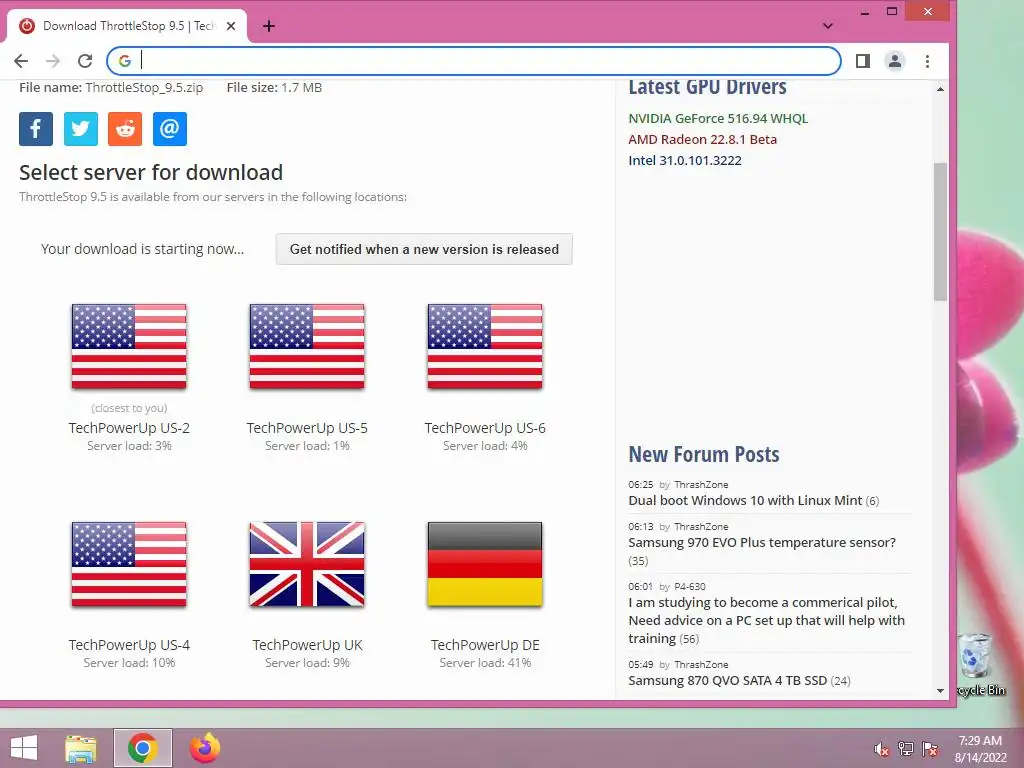Share by email at-sign icon
Viewport: 1024px width, 768px height.
[170, 129]
